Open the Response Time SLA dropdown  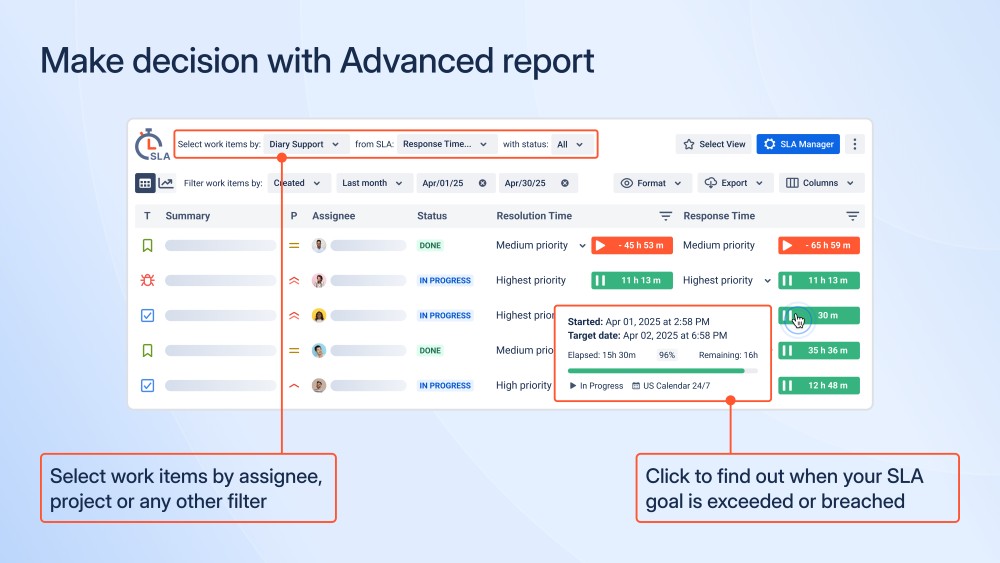pyautogui.click(x=446, y=144)
